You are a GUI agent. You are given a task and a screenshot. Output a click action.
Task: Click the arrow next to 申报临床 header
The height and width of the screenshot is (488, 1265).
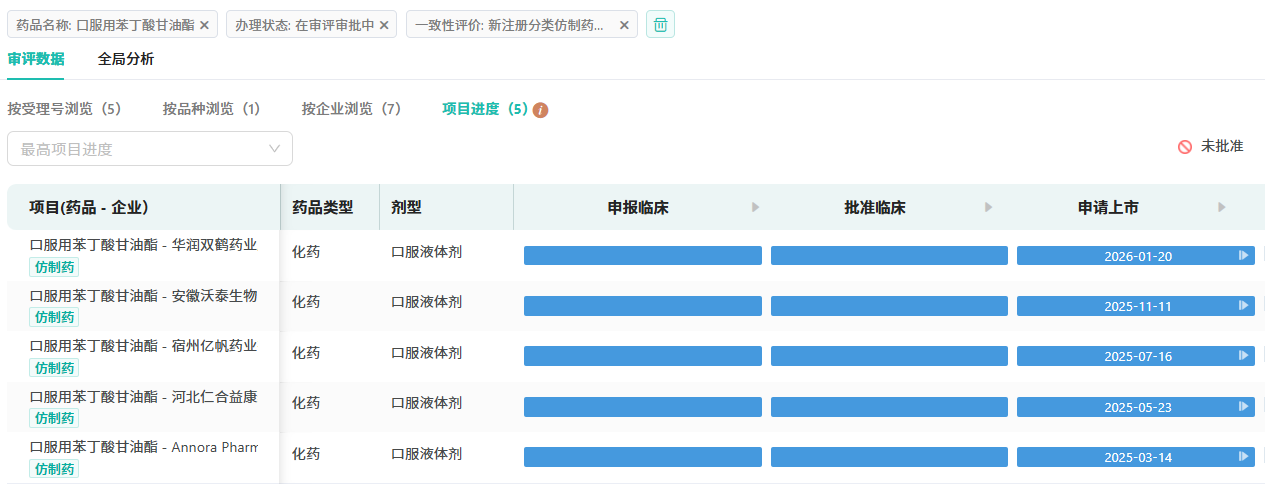point(756,207)
